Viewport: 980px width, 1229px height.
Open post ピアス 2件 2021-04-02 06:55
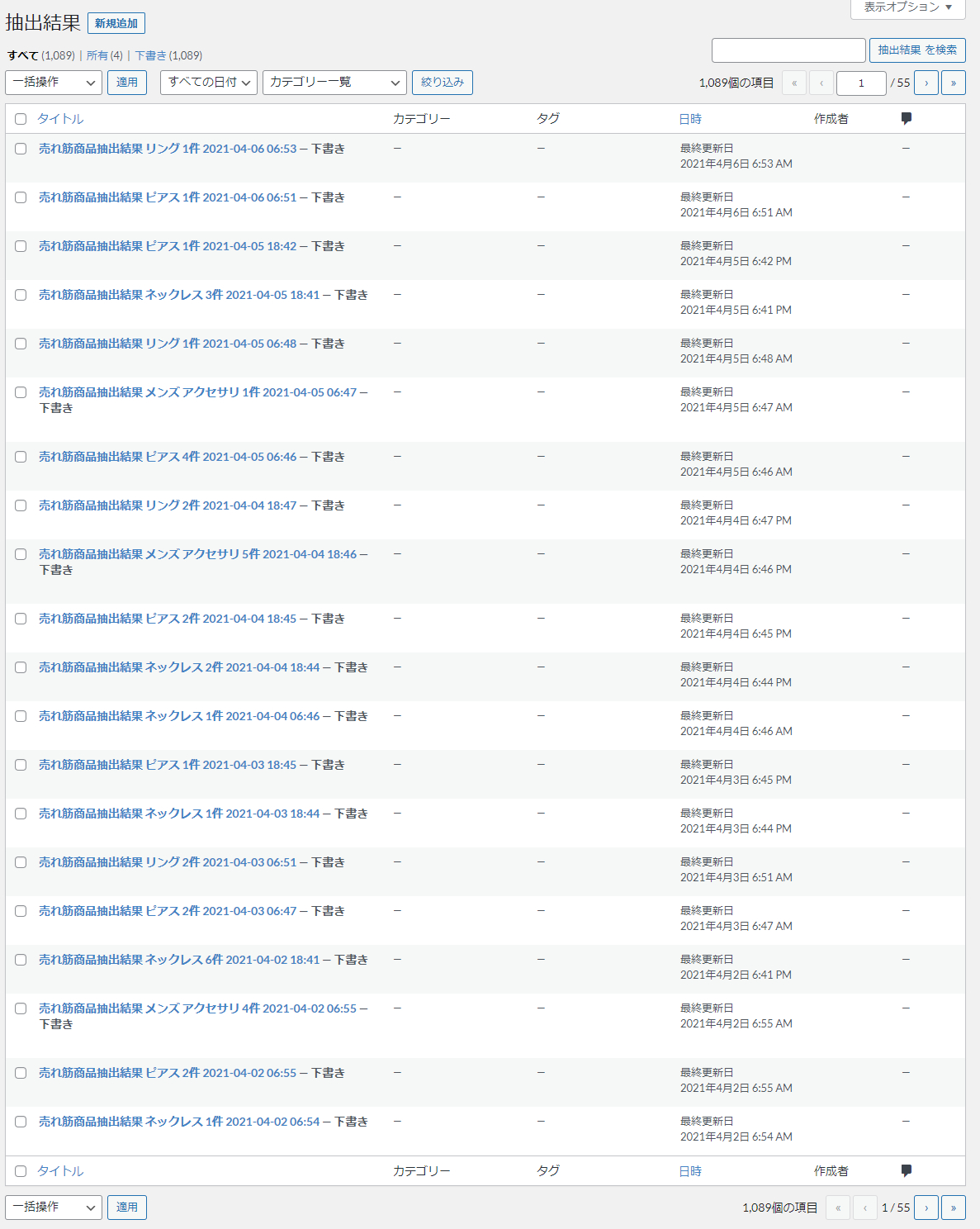point(168,1073)
